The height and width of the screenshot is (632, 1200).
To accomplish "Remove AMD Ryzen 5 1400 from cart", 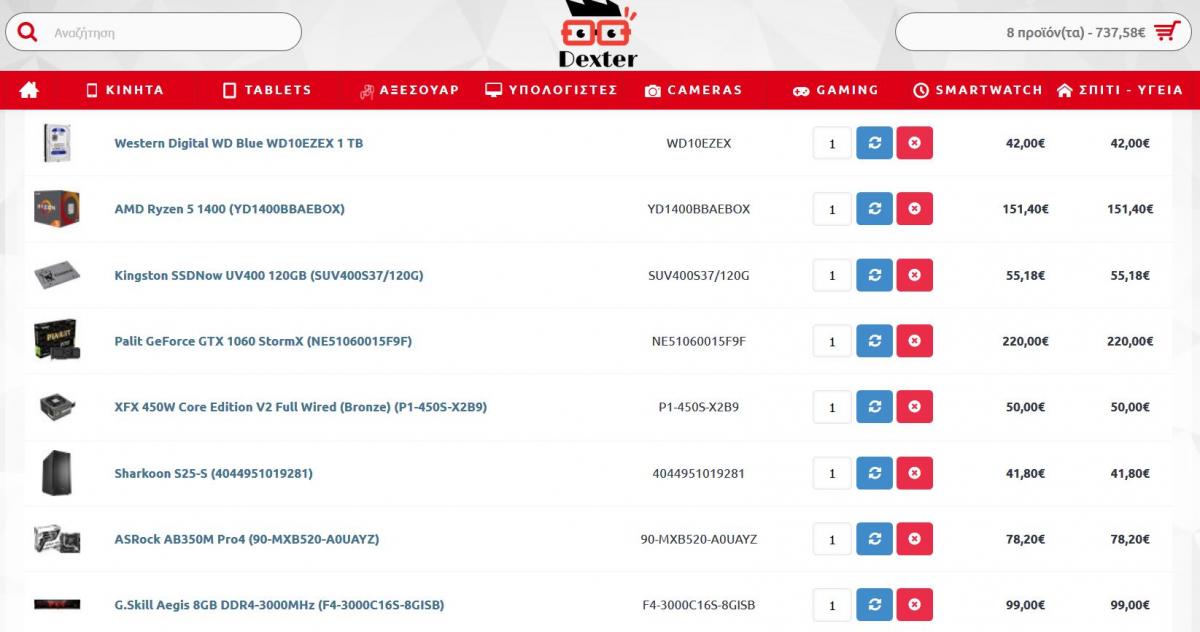I will 914,209.
